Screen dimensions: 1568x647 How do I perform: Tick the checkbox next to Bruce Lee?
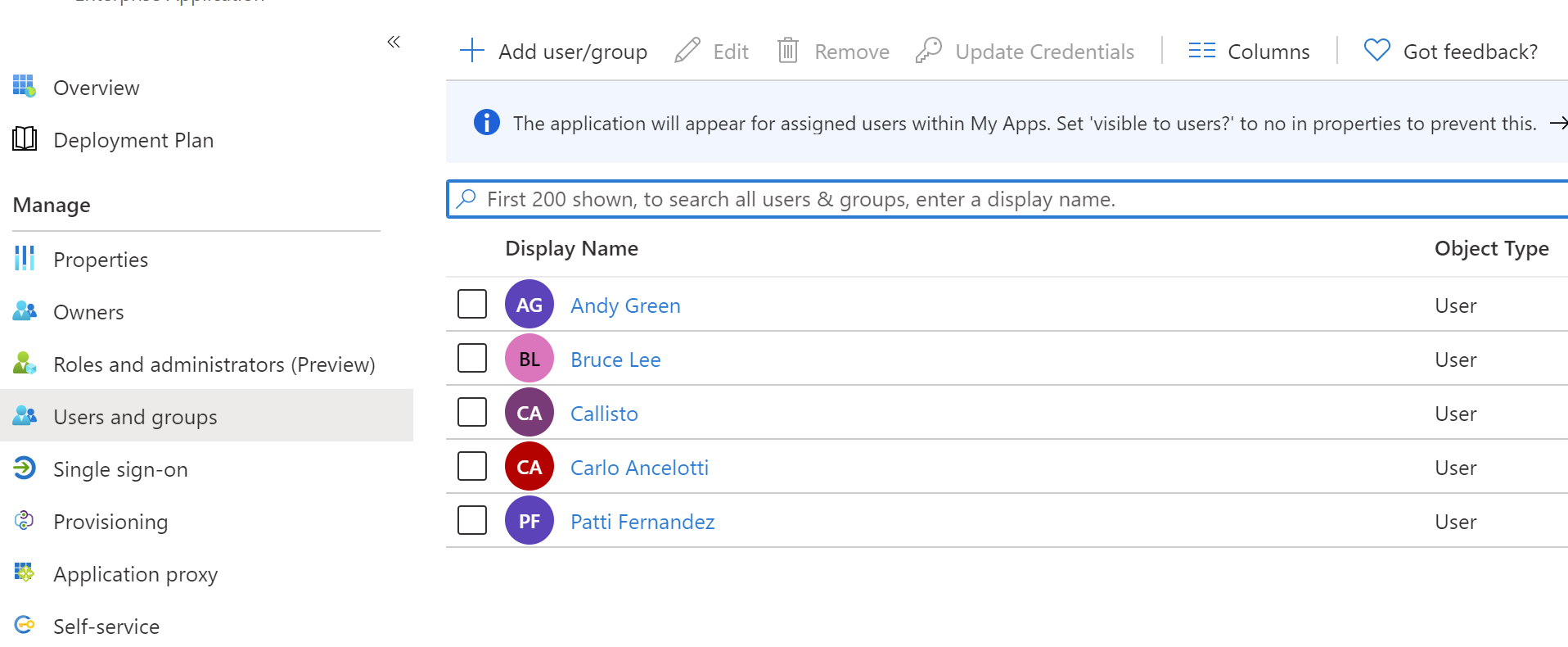472,358
